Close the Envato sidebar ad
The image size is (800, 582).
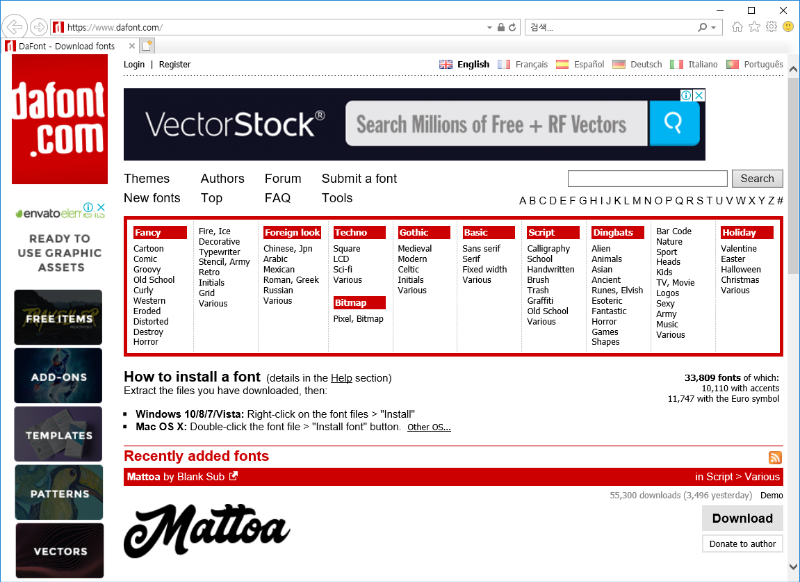pos(101,207)
